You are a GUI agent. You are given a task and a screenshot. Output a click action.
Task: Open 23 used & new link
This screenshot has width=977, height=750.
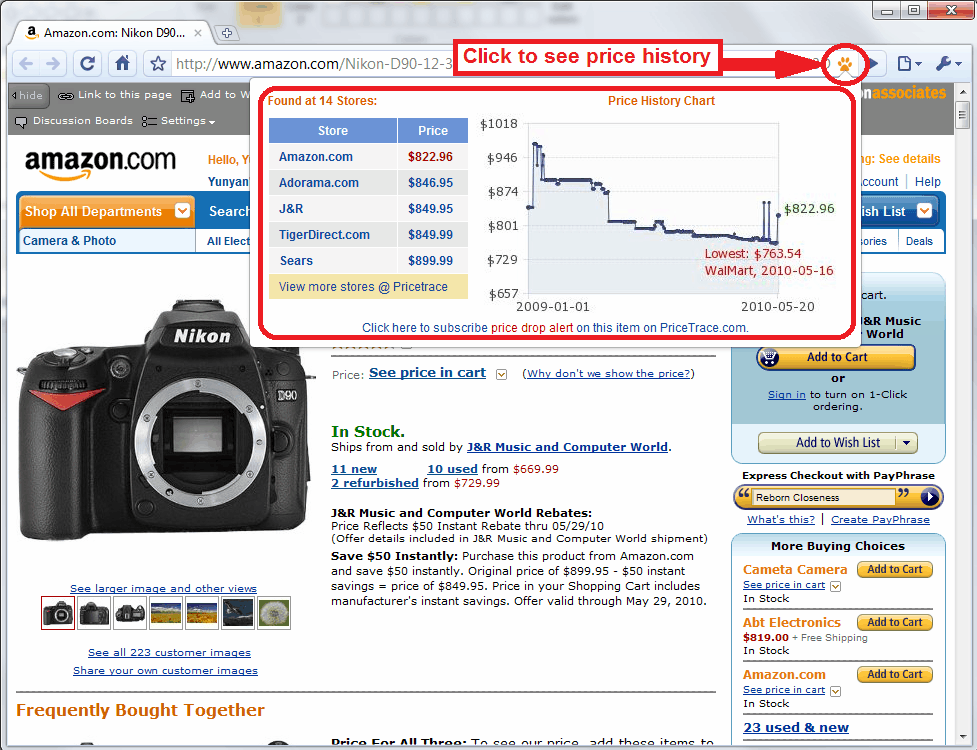tap(796, 728)
